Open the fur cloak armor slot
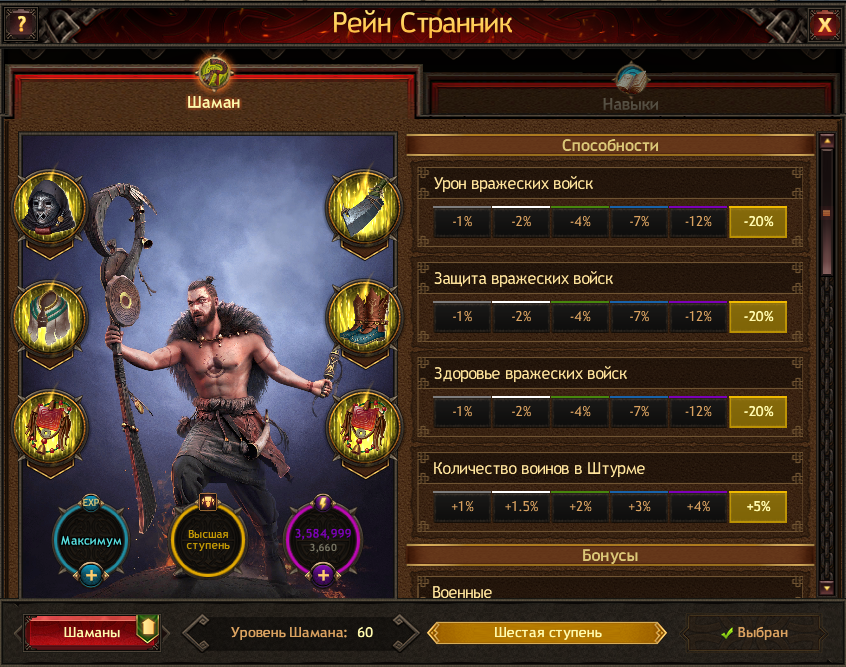 pyautogui.click(x=49, y=318)
